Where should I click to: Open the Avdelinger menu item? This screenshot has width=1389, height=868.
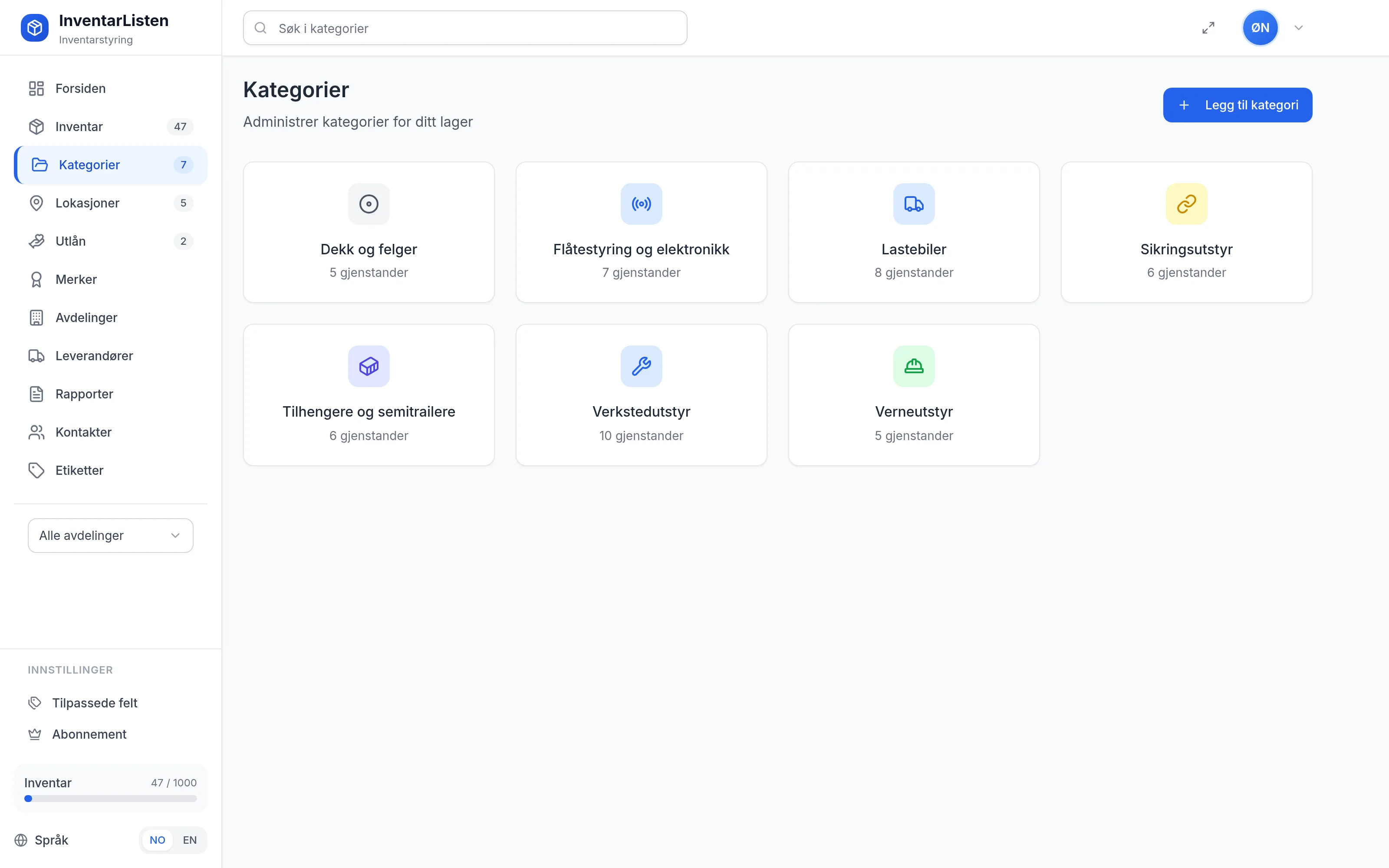(x=111, y=317)
